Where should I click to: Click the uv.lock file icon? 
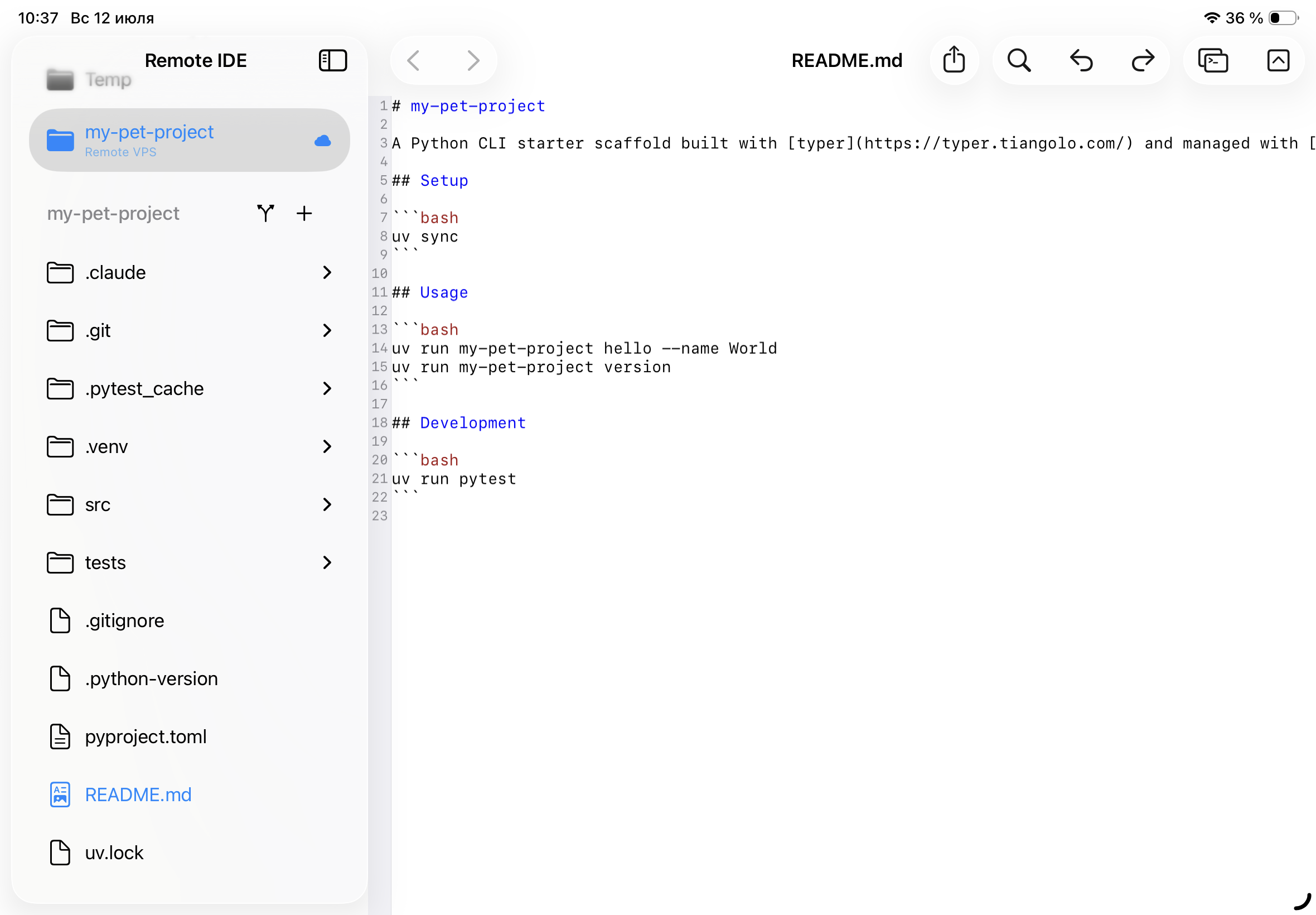click(x=60, y=853)
